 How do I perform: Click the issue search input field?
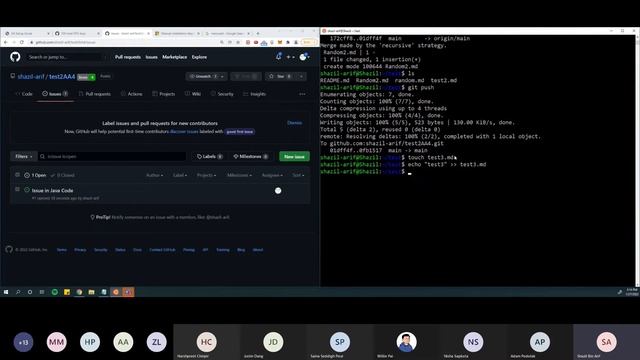112,156
